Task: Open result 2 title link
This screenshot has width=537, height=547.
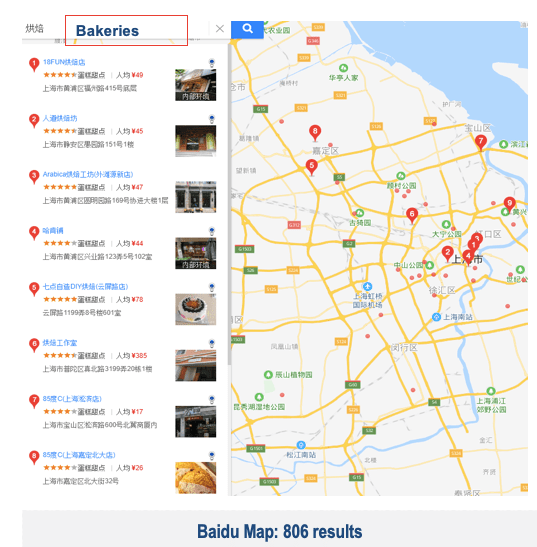Action: [60, 118]
